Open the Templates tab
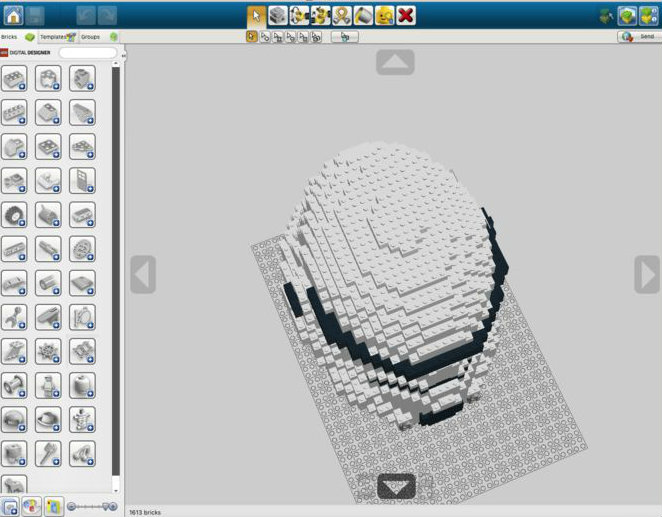 [x=58, y=37]
